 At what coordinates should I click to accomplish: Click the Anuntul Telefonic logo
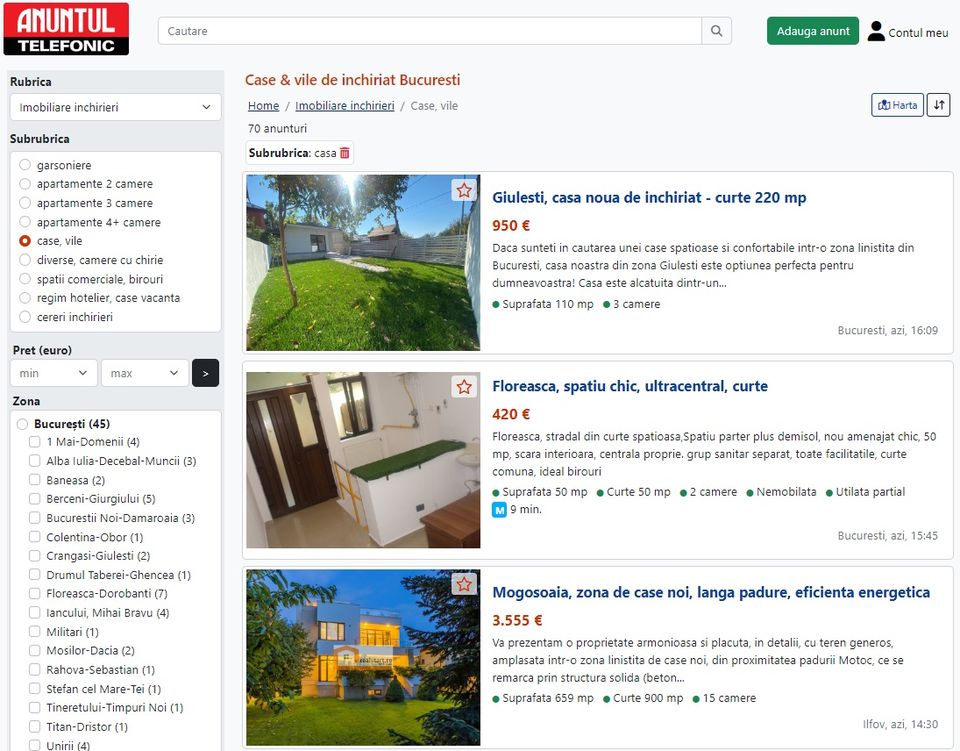click(66, 29)
